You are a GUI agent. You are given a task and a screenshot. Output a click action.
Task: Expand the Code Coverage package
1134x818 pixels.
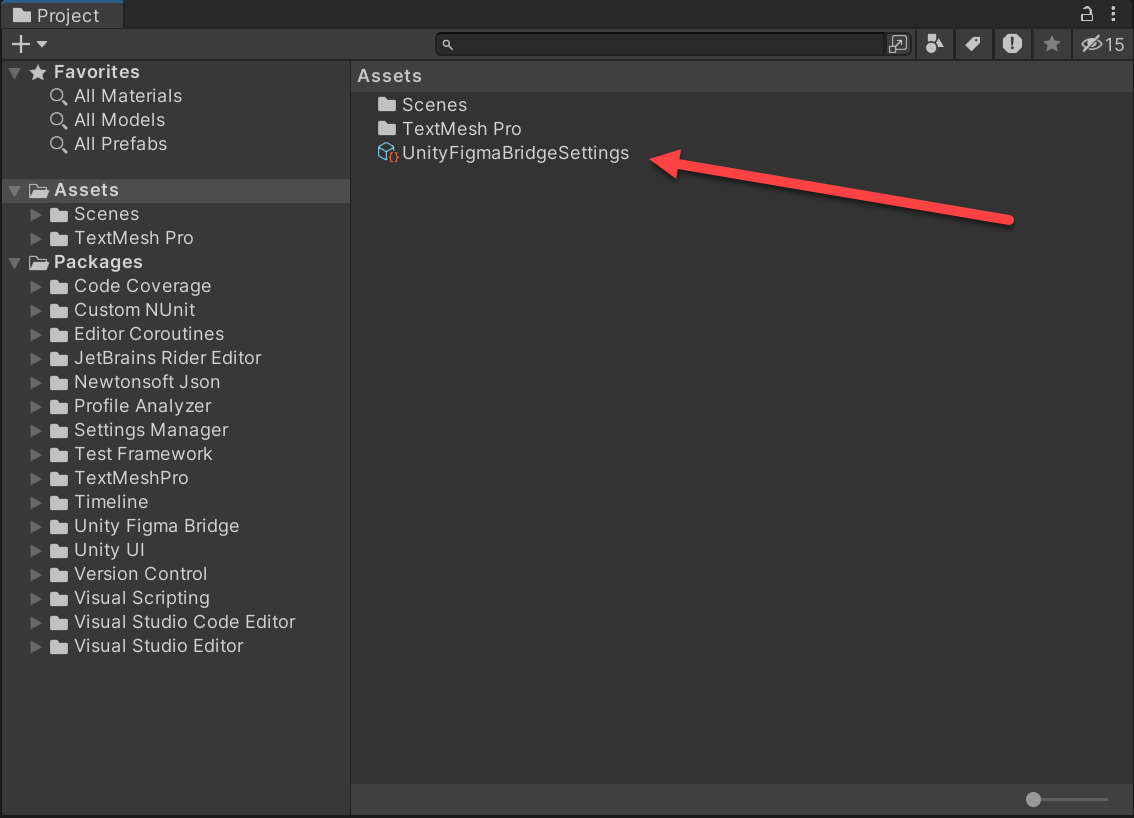pyautogui.click(x=35, y=286)
